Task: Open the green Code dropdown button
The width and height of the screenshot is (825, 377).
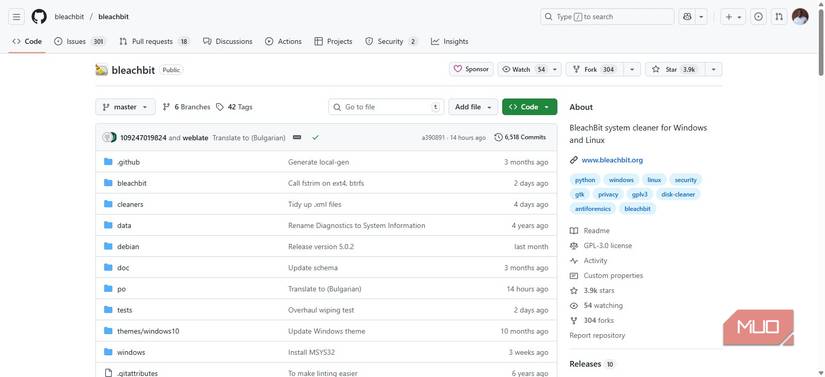Action: (529, 107)
